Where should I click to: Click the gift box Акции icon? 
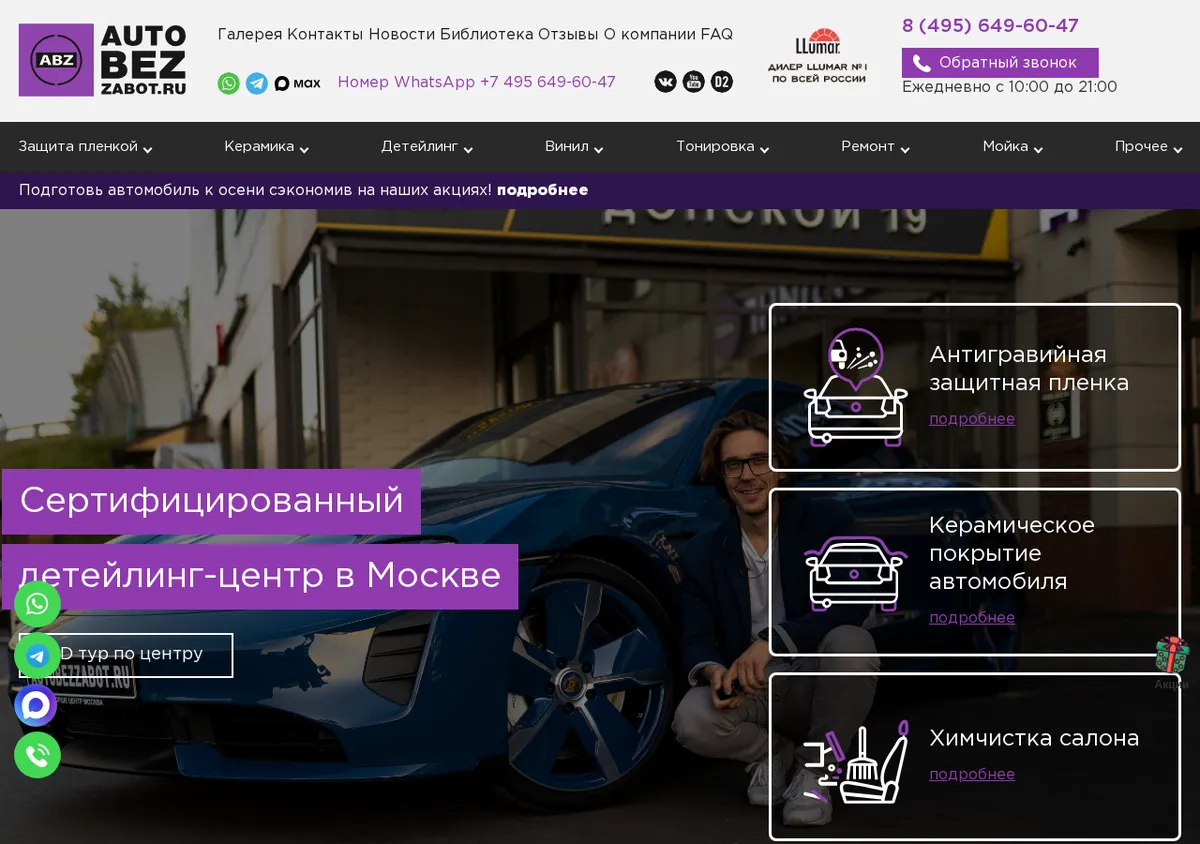[x=1172, y=662]
